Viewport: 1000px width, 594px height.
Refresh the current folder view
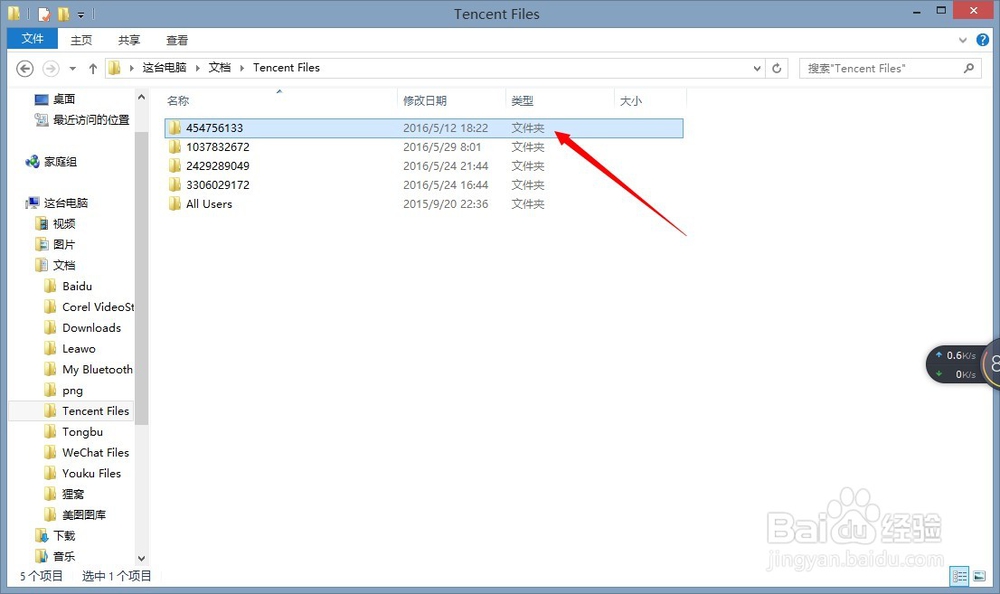(x=777, y=68)
